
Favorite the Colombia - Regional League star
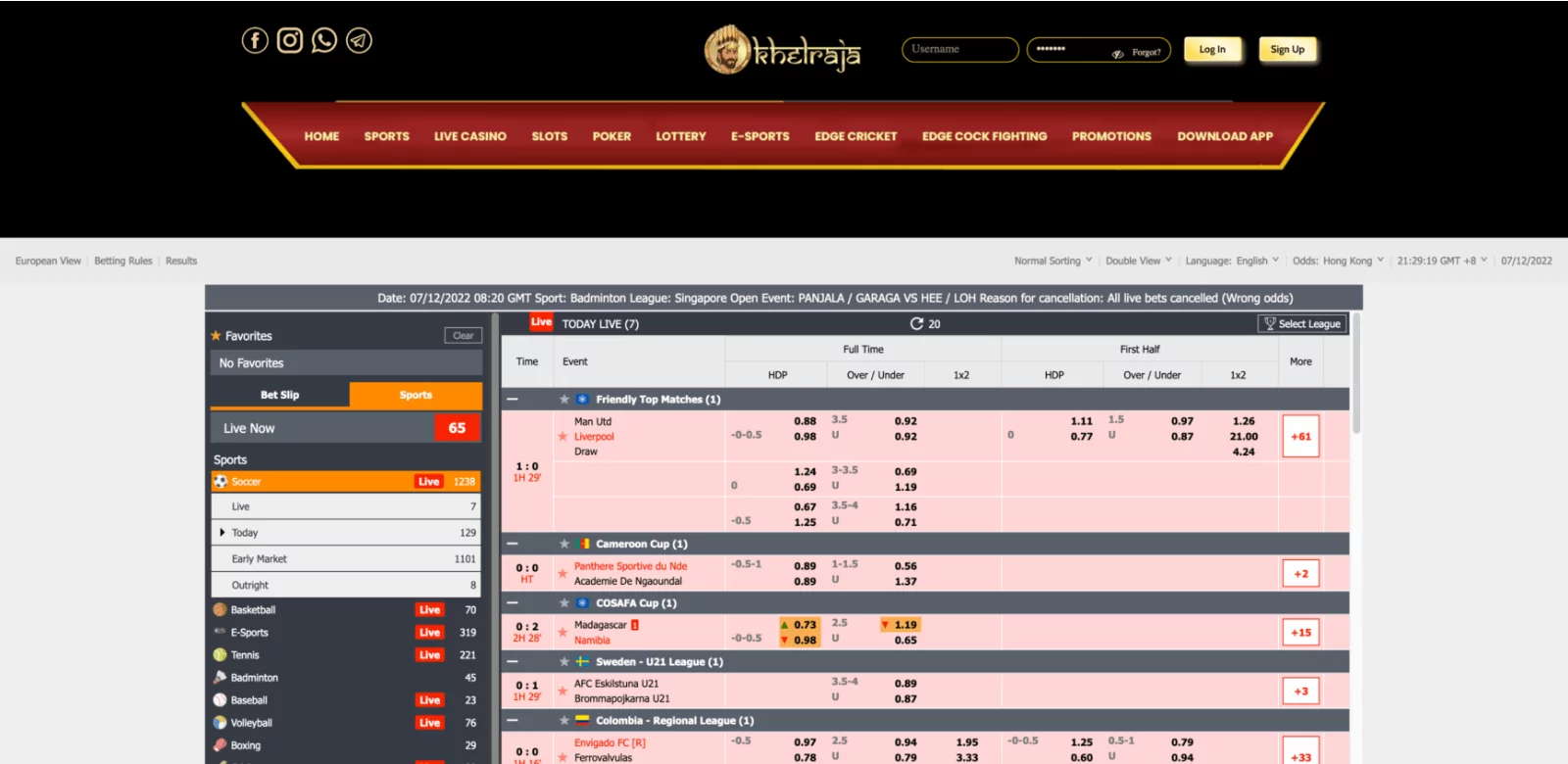coord(564,720)
